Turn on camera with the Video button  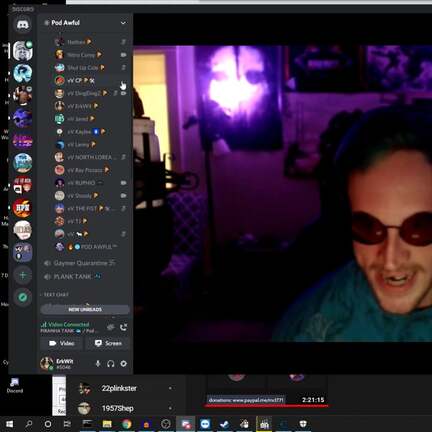click(62, 343)
